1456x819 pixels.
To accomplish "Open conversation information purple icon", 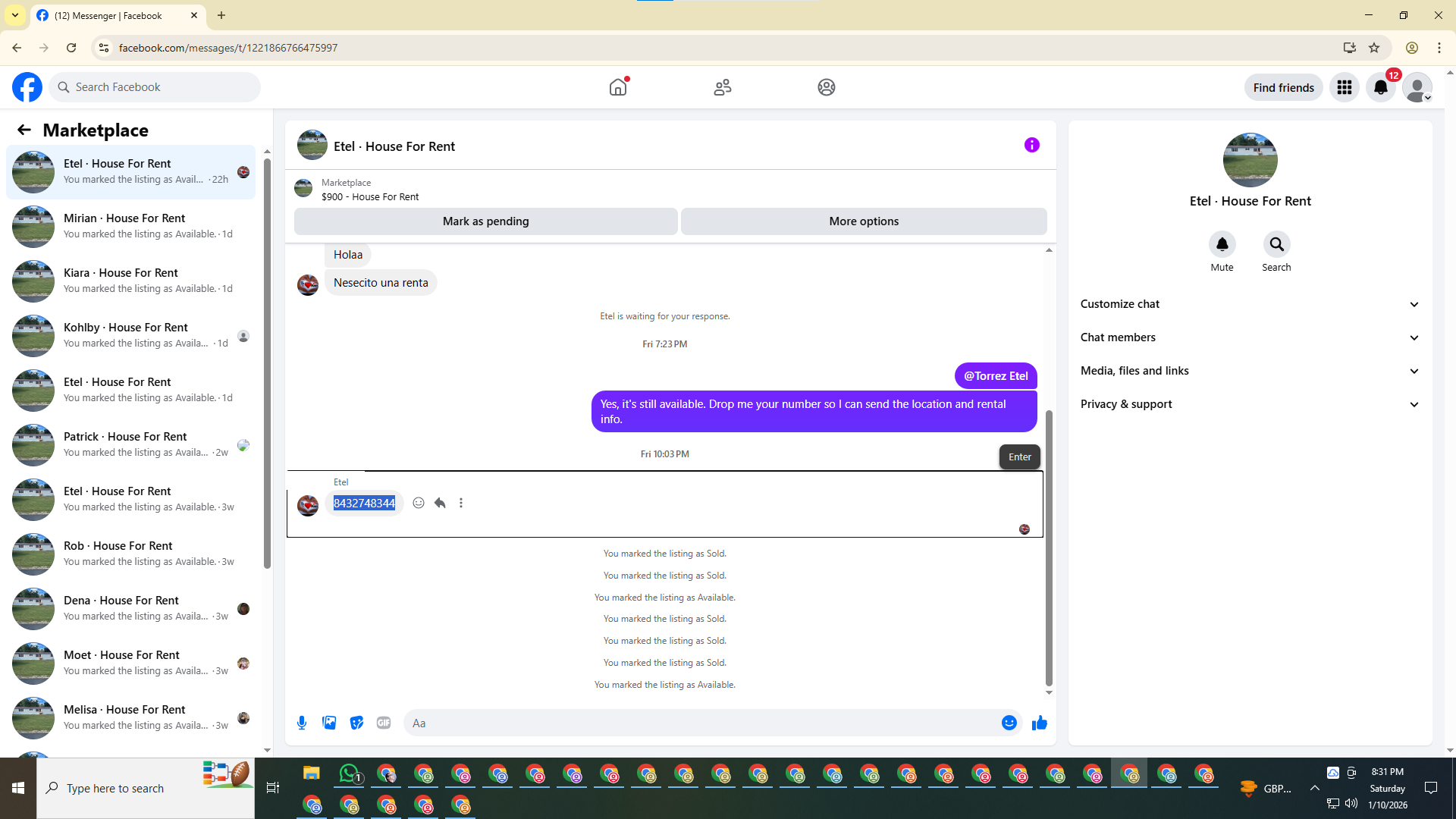I will coord(1031,145).
